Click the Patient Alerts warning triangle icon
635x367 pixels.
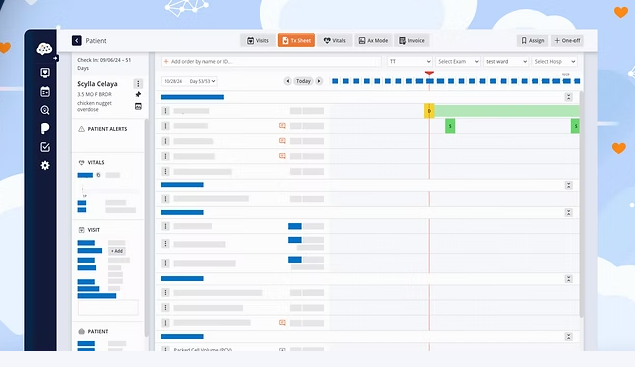81,129
